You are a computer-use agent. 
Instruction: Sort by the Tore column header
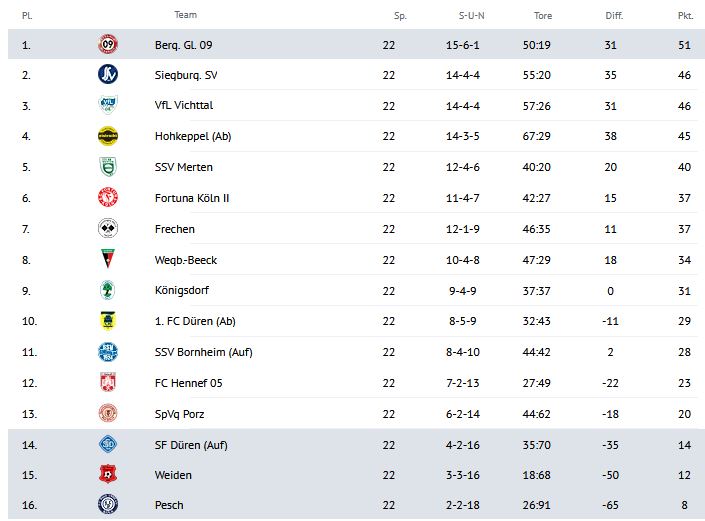[543, 15]
